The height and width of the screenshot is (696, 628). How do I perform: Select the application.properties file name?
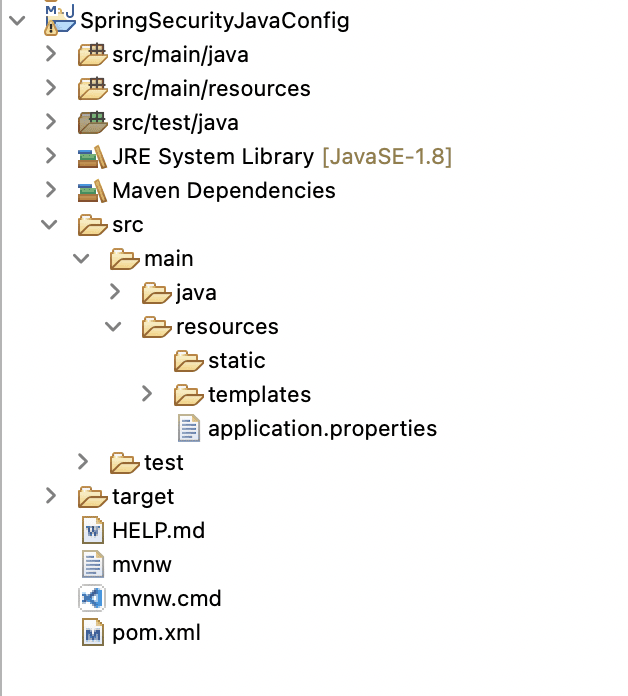pyautogui.click(x=323, y=429)
